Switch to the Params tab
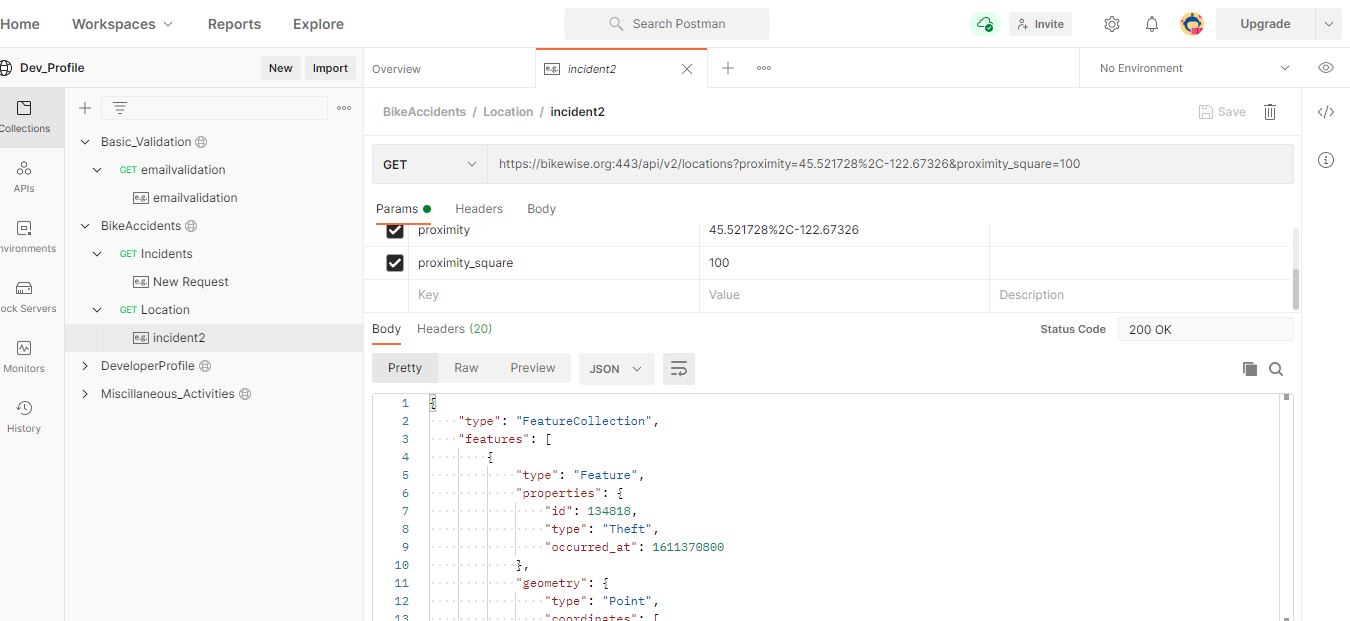 click(403, 209)
